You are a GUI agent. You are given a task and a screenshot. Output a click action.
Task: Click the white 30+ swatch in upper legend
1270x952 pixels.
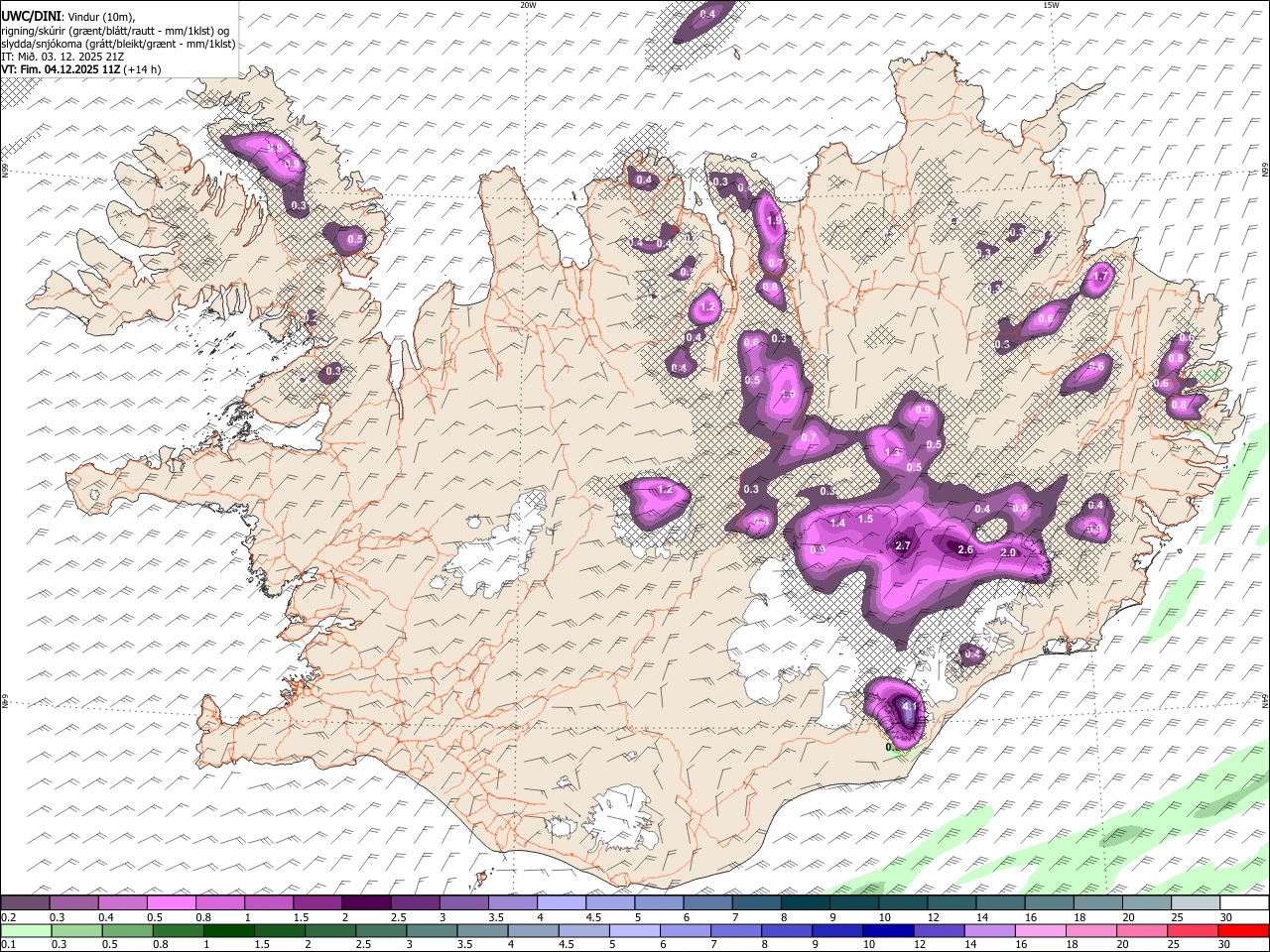click(1244, 902)
